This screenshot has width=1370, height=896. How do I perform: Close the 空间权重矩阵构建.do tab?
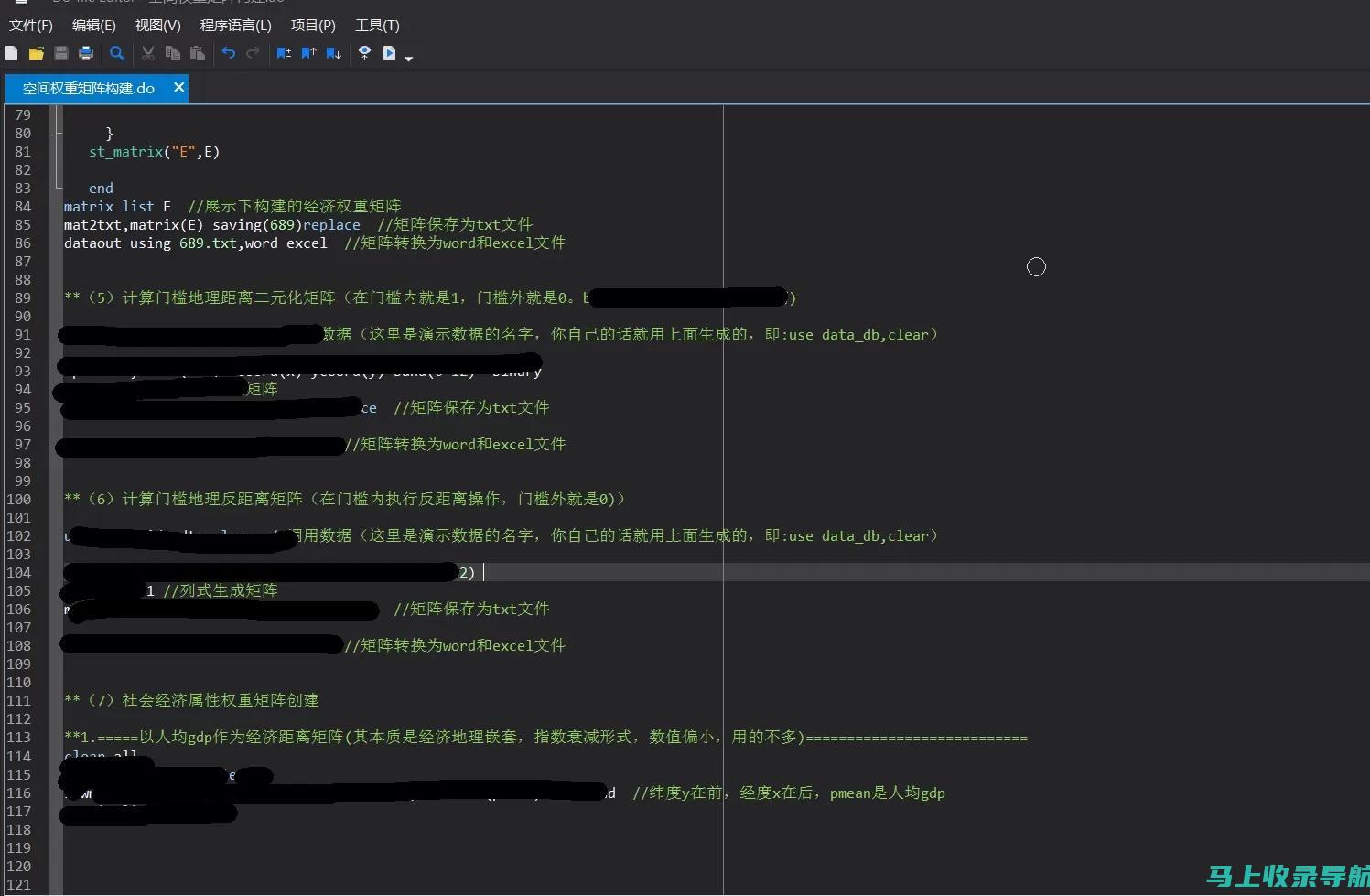tap(178, 87)
